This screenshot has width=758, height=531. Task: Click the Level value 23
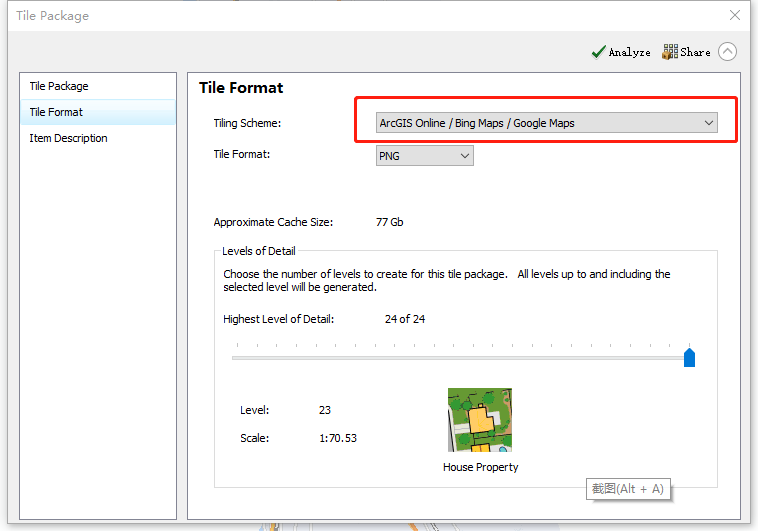(x=324, y=410)
